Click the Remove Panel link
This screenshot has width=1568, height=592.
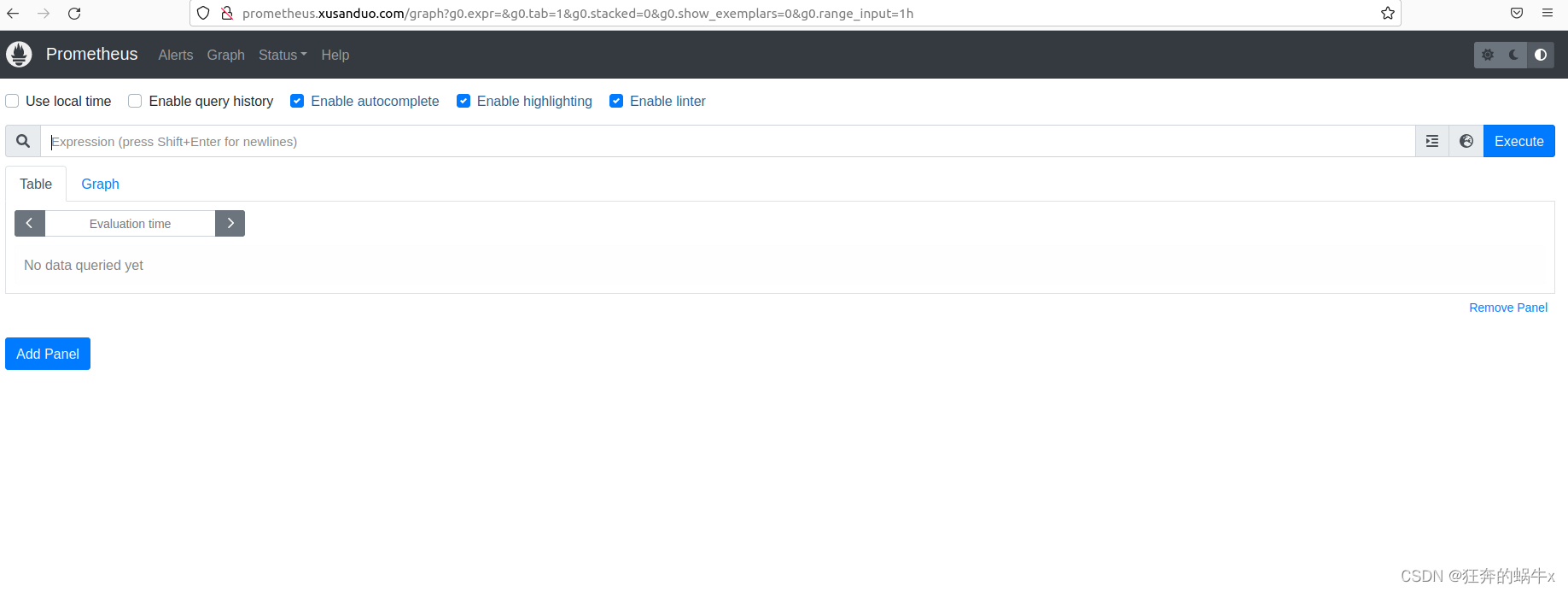[x=1508, y=308]
